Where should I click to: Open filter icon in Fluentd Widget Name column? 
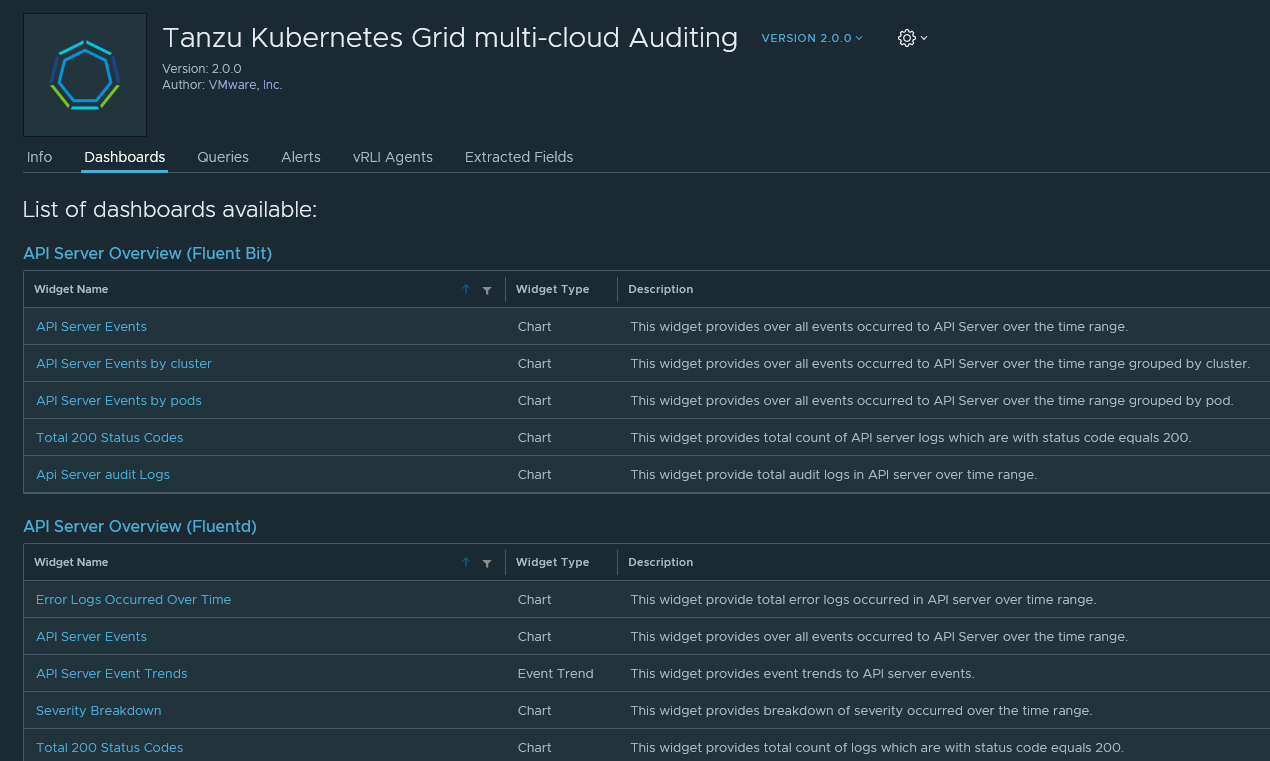pyautogui.click(x=487, y=563)
